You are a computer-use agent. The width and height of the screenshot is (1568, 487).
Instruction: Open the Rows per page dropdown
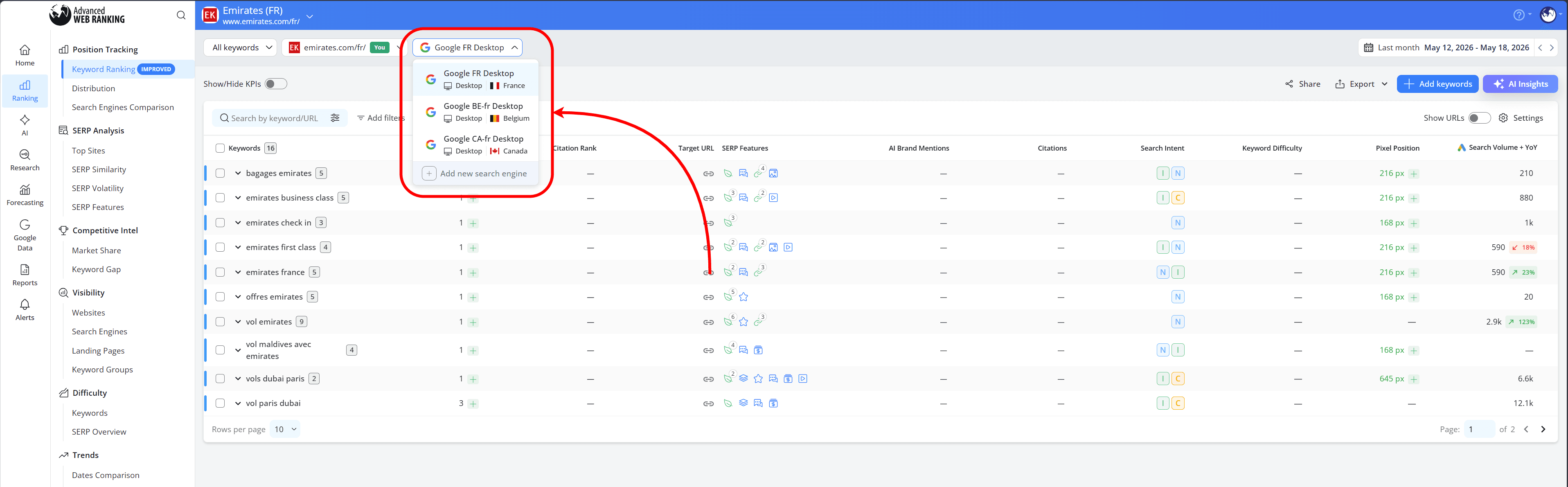pyautogui.click(x=285, y=429)
